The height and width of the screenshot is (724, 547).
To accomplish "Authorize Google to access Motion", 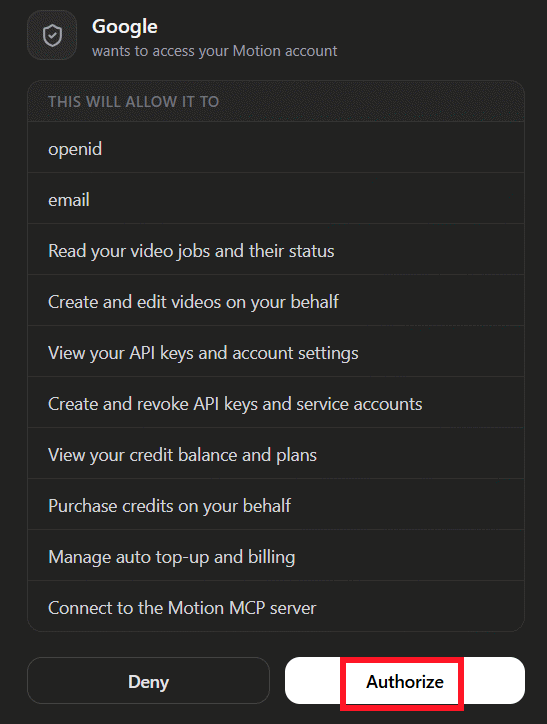I will pyautogui.click(x=405, y=681).
